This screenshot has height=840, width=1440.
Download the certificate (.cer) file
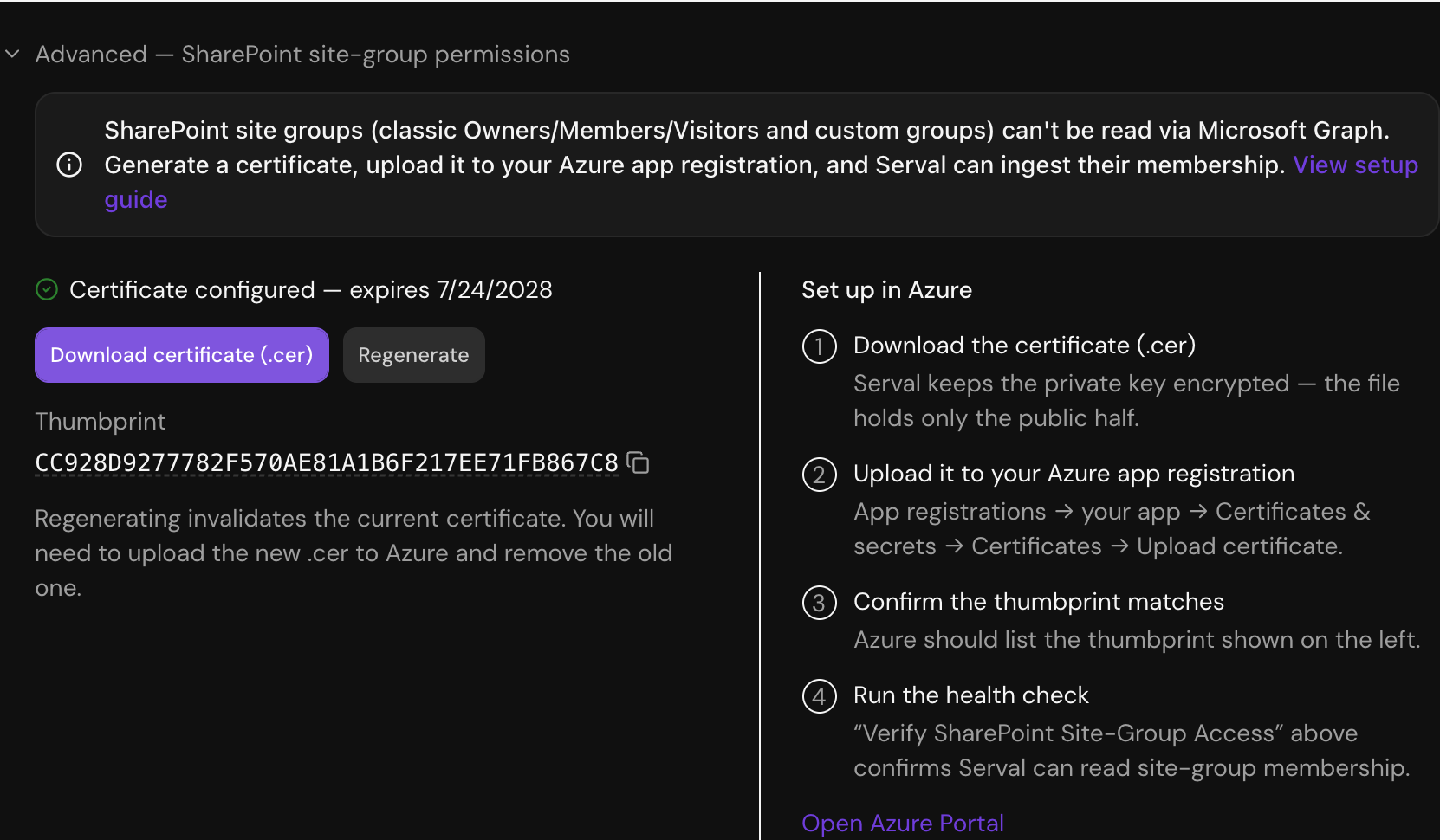[x=182, y=355]
